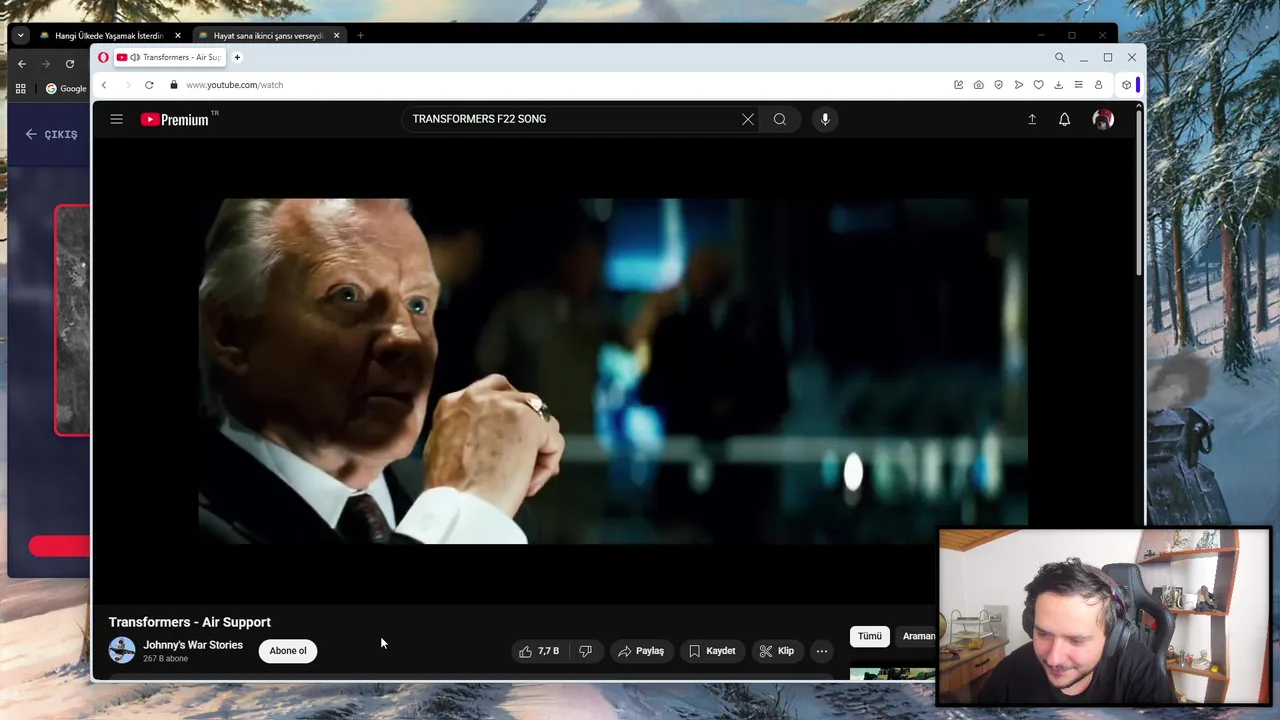Open YouTube notifications bell
This screenshot has height=720, width=1280.
point(1064,119)
